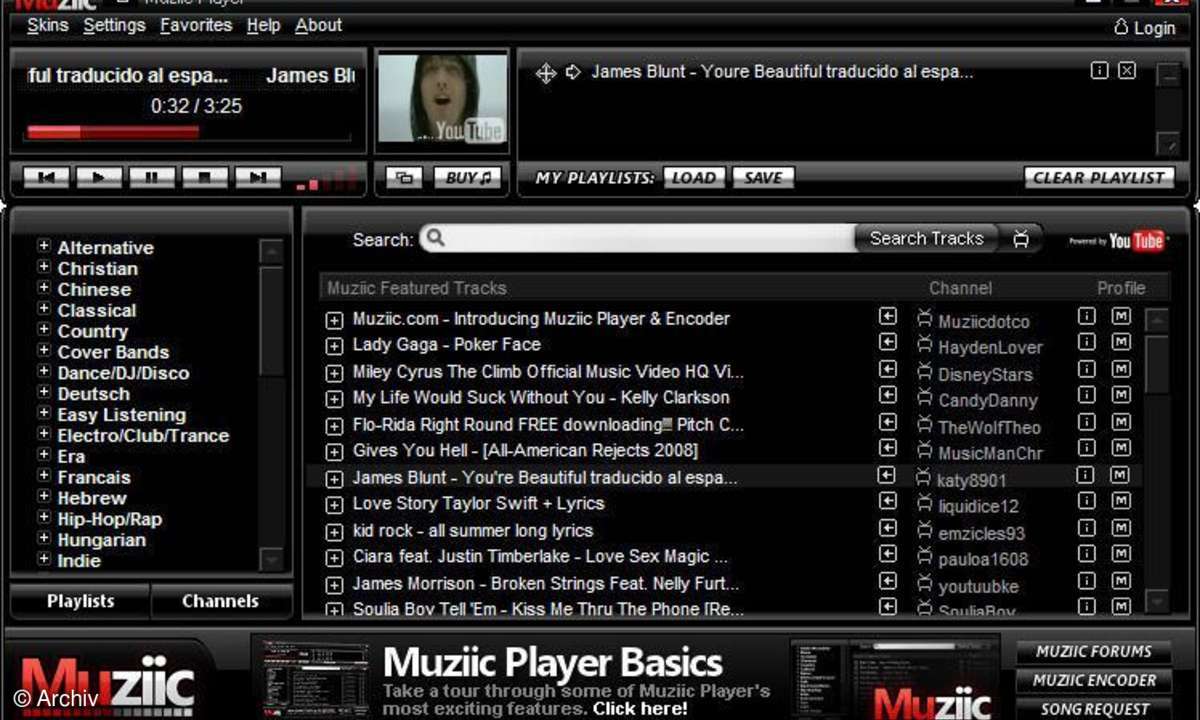Clear the playlist

pyautogui.click(x=1098, y=178)
